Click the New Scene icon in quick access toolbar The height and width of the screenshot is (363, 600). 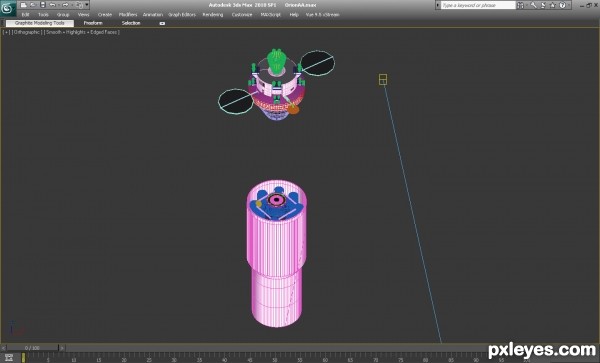[x=24, y=5]
